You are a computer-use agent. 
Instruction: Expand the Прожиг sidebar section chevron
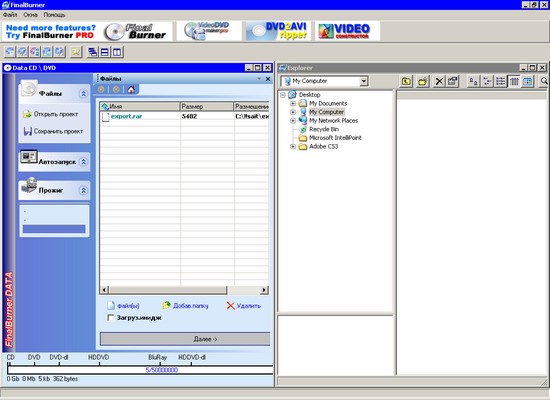[x=83, y=190]
